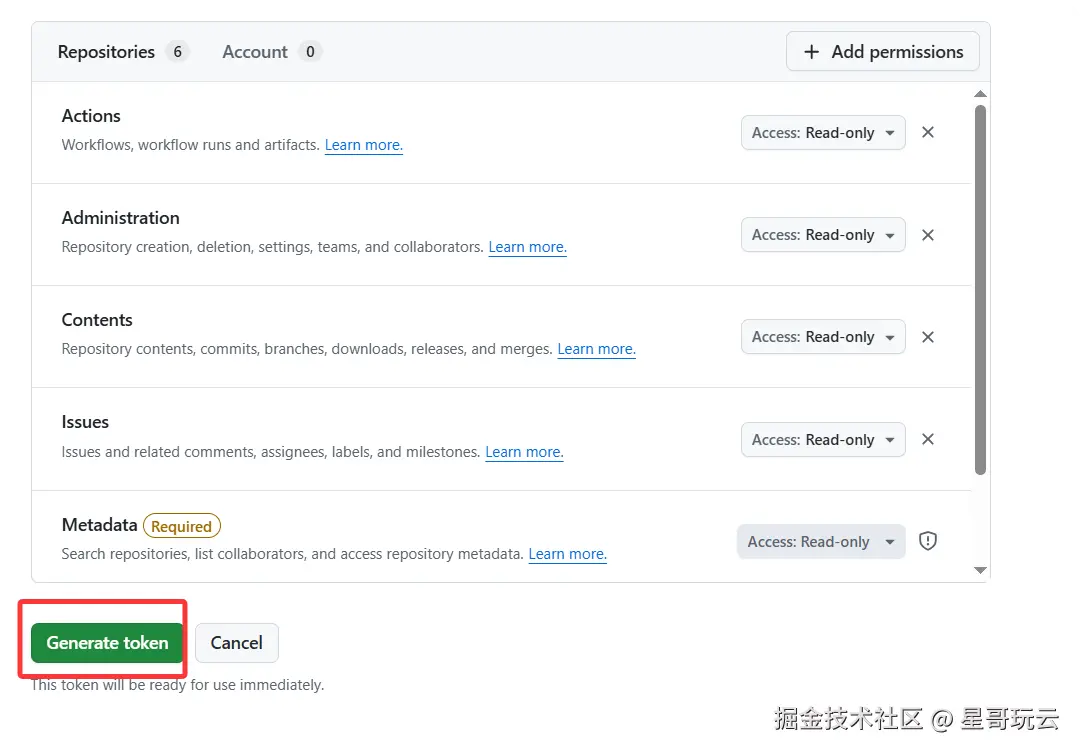Screen dimensions: 1081x754
Task: Remove the Issues permission with its X icon
Action: [928, 439]
